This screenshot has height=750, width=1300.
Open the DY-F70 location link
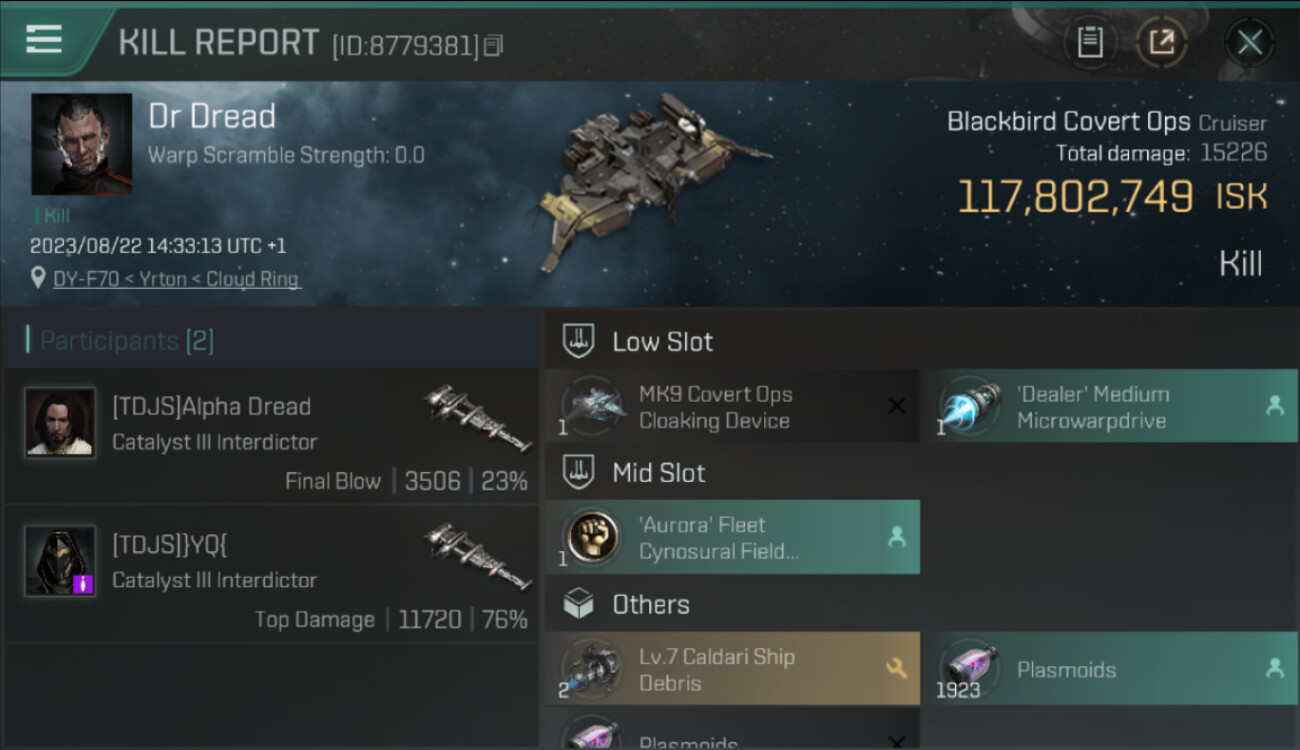coord(176,279)
